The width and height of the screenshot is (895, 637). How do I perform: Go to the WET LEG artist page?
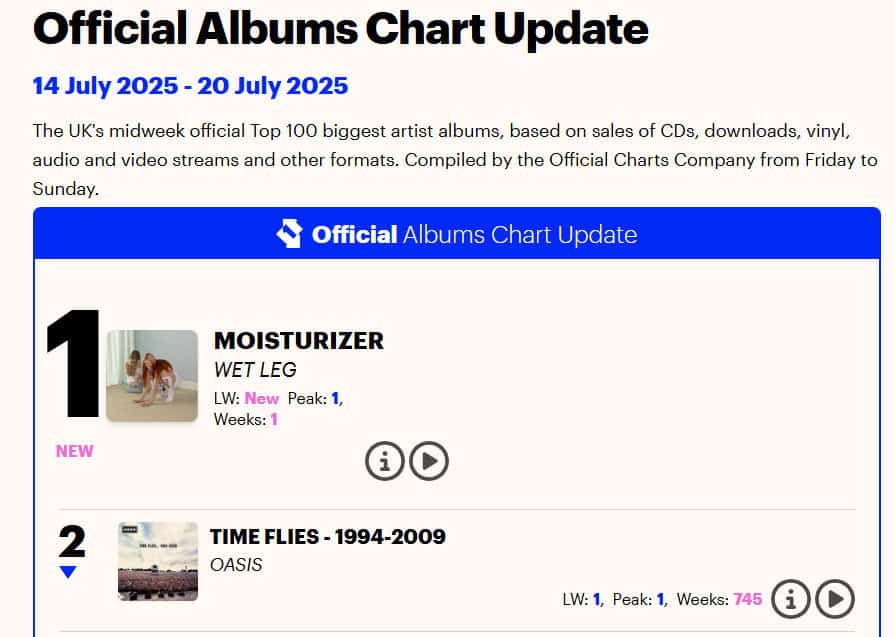point(255,370)
